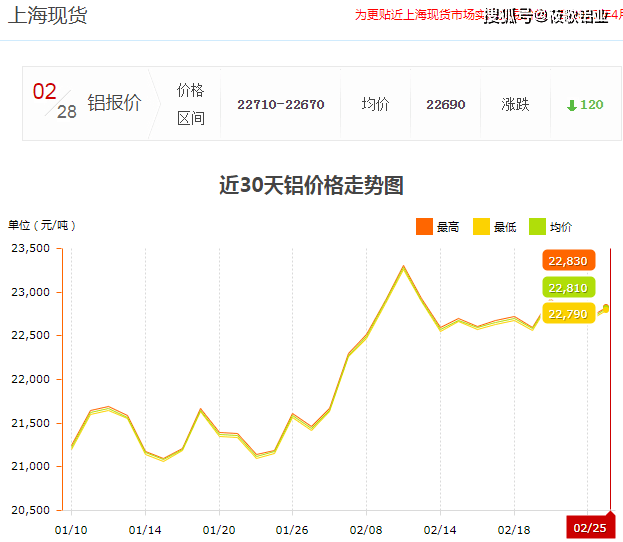
Task: Select the price range 22710-22670
Action: point(281,105)
